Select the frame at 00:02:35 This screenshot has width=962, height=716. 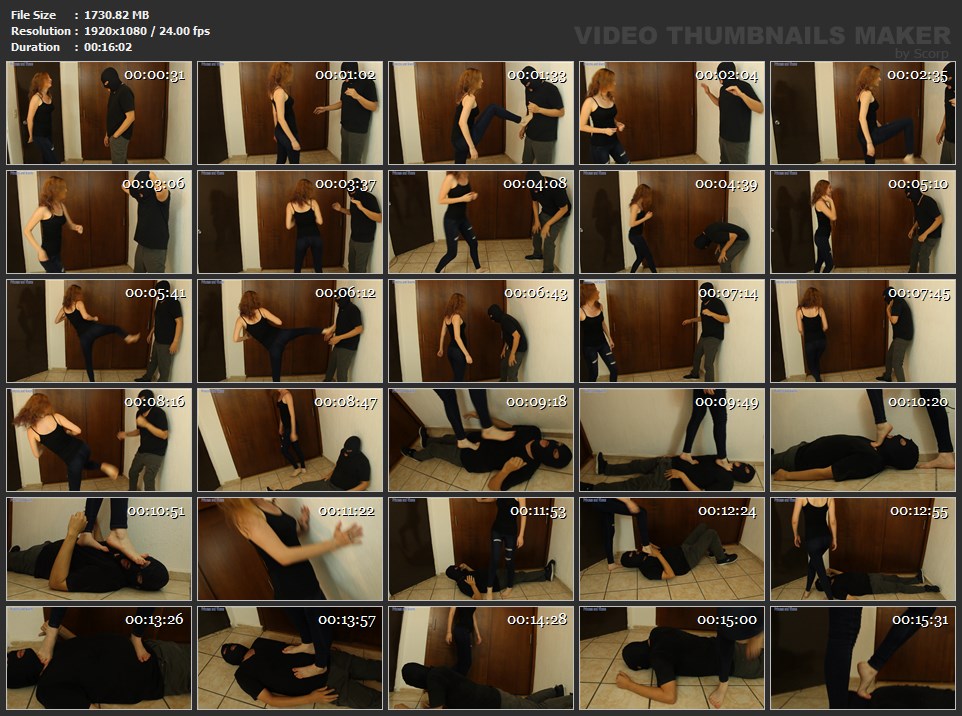(x=863, y=113)
